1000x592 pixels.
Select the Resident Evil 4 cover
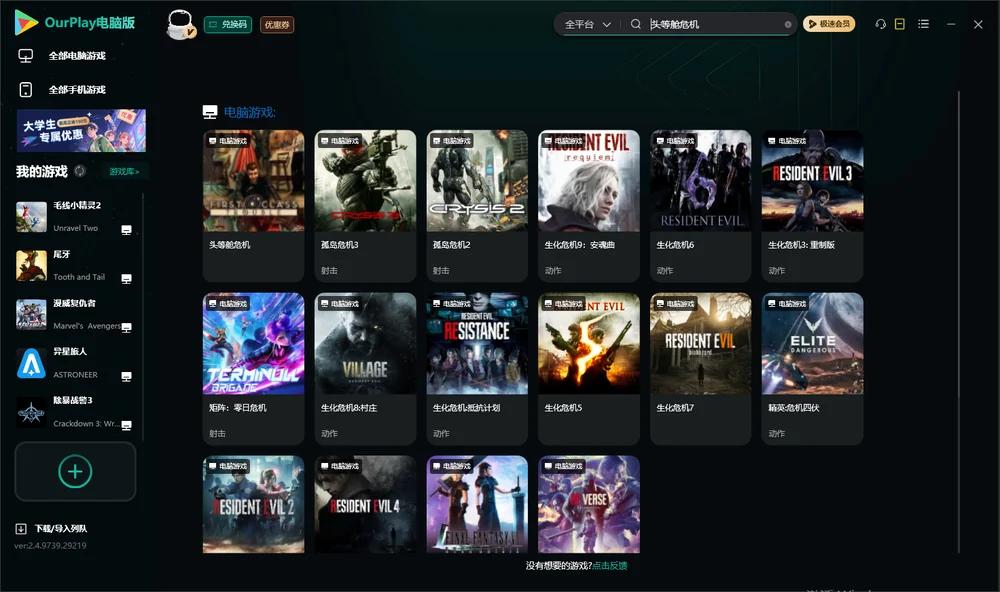click(365, 504)
